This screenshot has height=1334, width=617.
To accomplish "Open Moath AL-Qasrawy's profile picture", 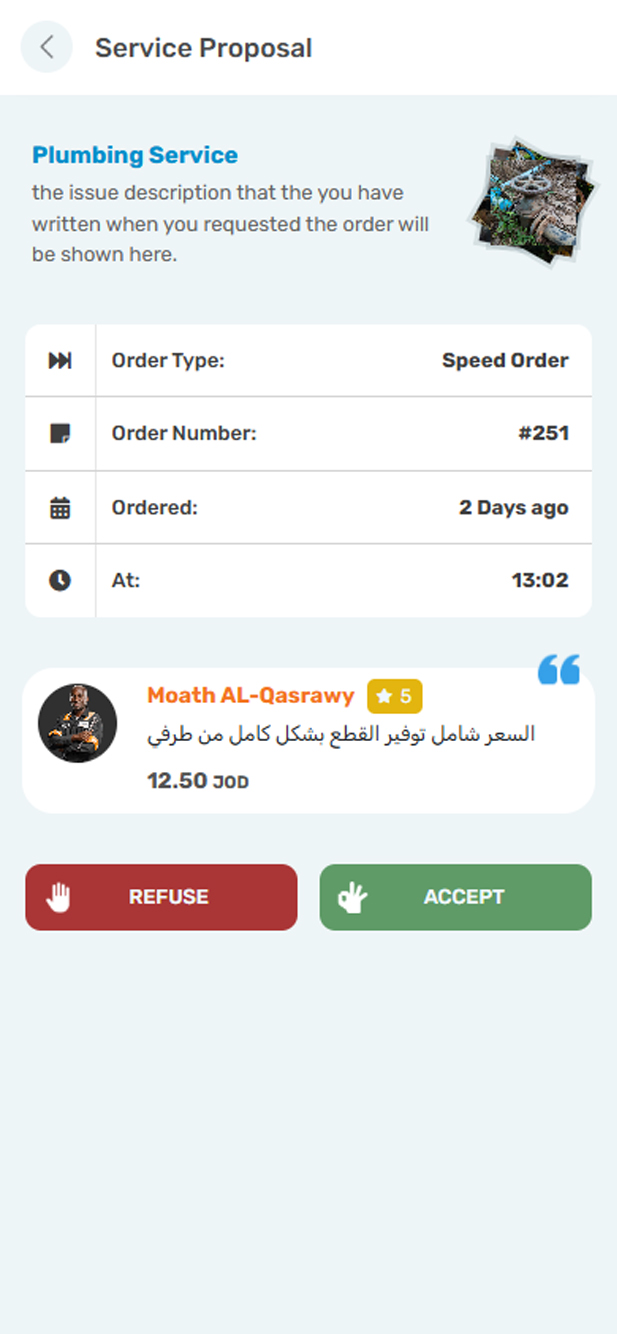I will point(78,724).
